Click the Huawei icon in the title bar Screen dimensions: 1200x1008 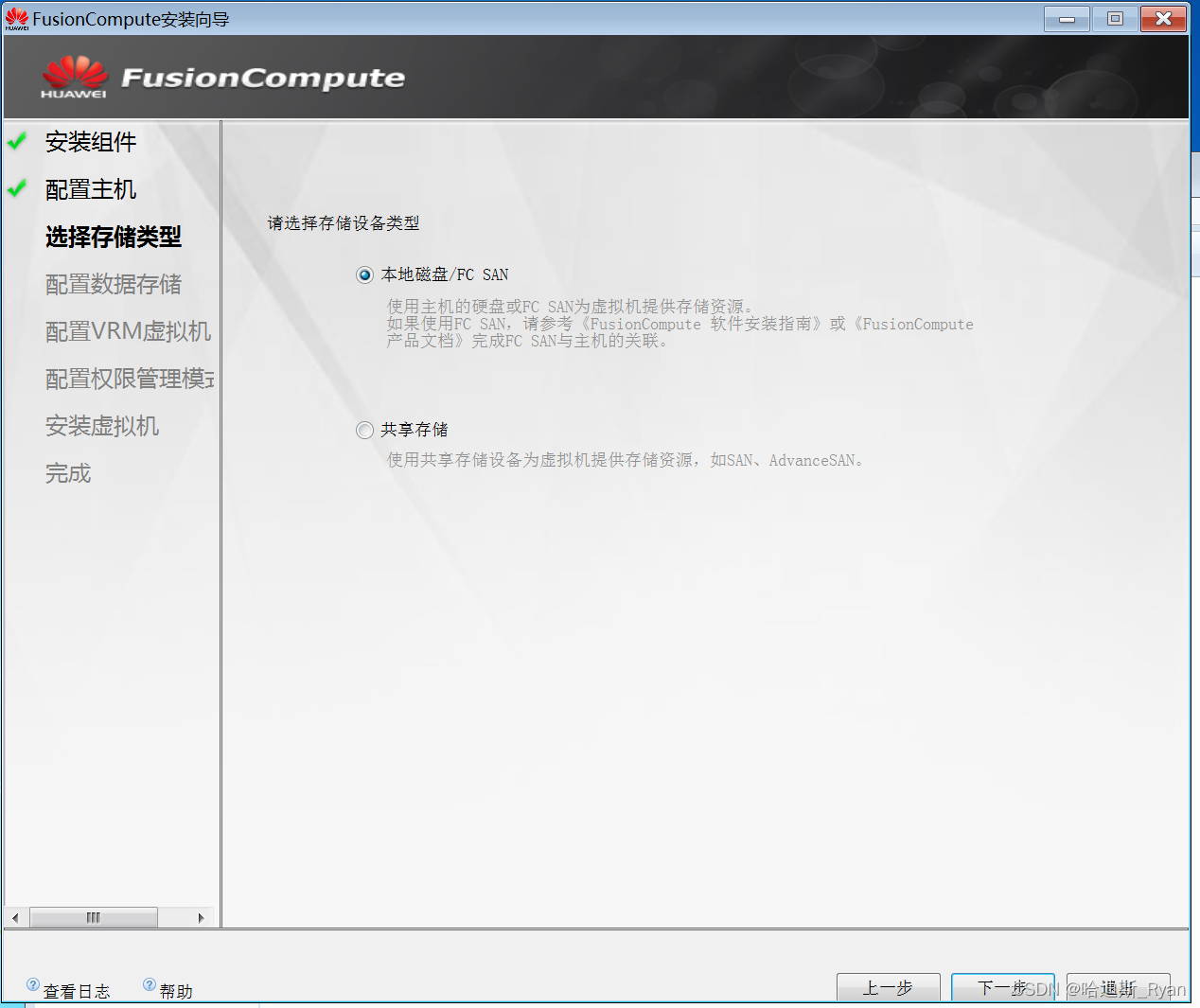(17, 19)
